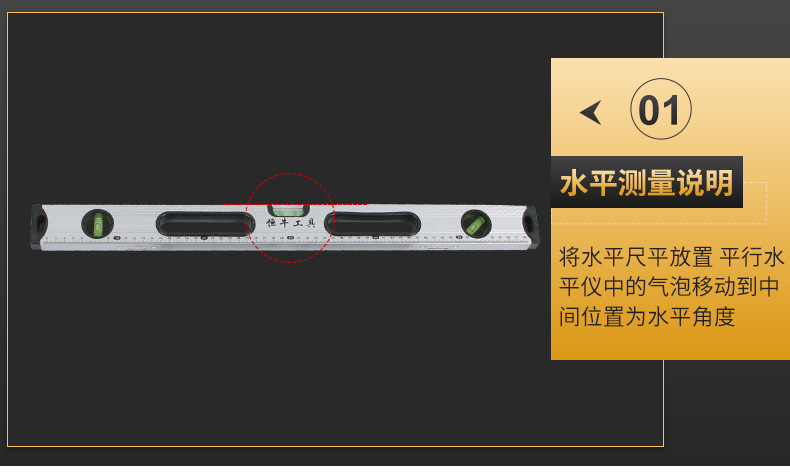Click the 恒牛工具 brand logo text
The image size is (790, 474).
(x=291, y=223)
